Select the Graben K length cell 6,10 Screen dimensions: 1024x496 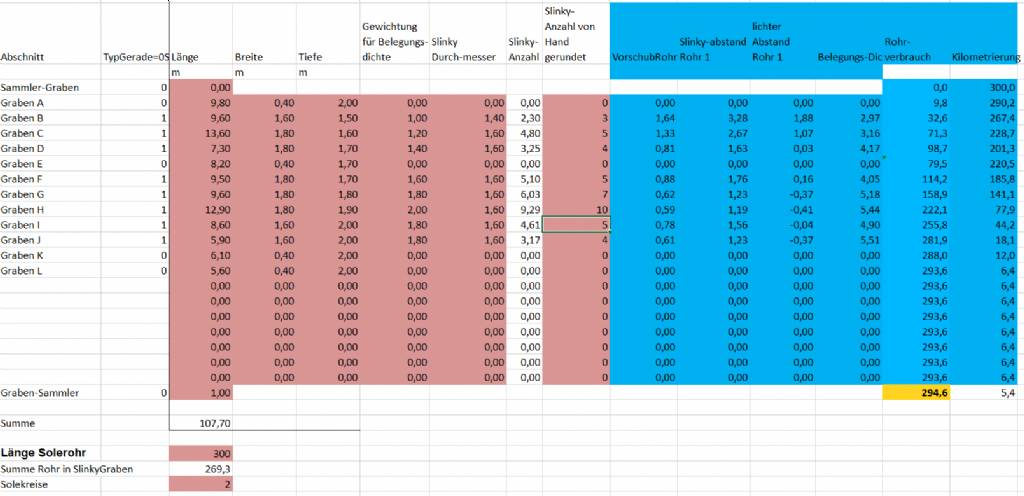[x=202, y=256]
